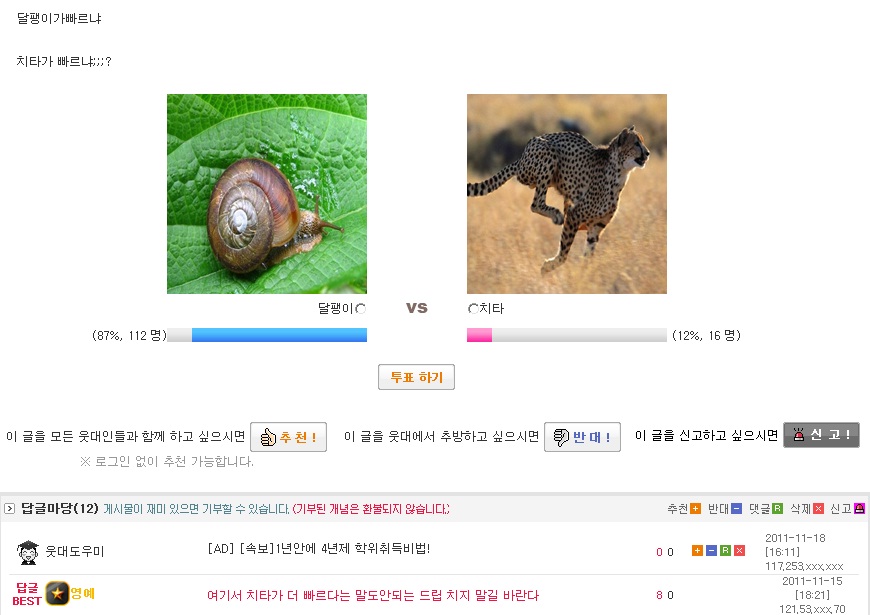This screenshot has width=870, height=615.
Task: Click the snail photo thumbnail
Action: 267,194
